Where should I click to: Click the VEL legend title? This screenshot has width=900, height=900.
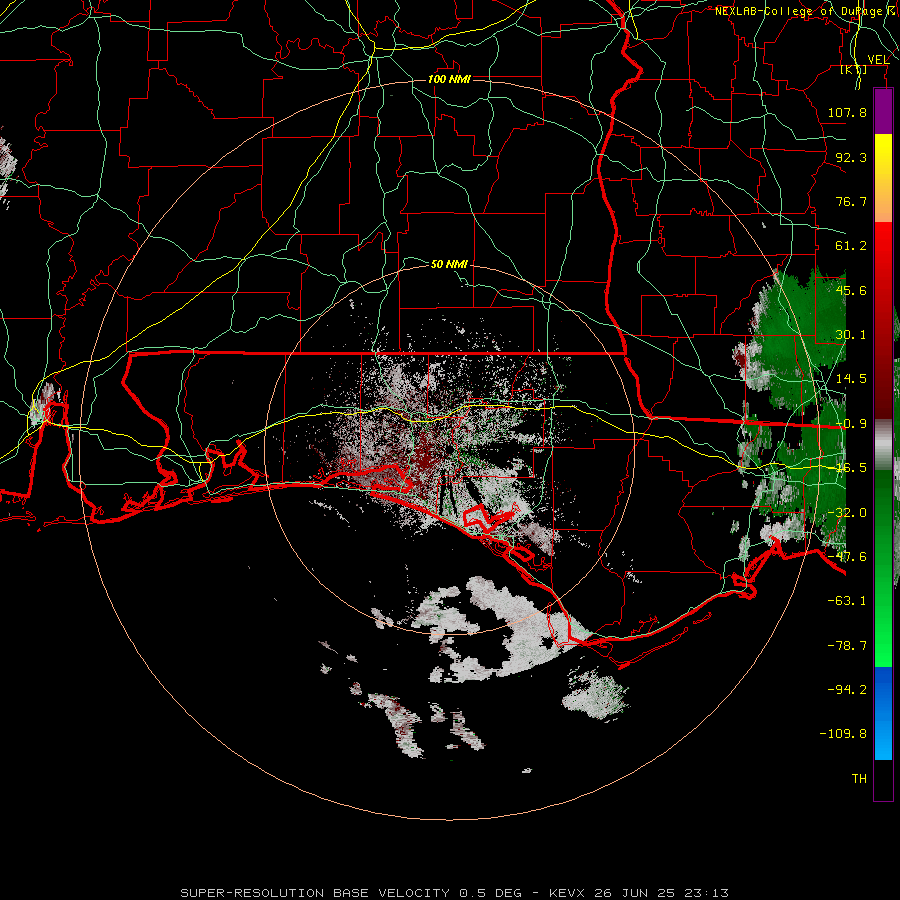(878, 59)
